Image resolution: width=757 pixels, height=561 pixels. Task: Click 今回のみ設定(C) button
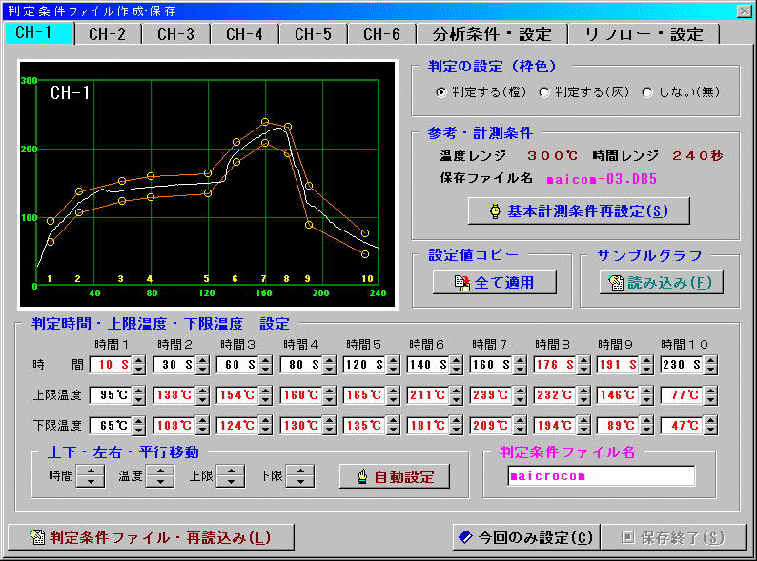[x=526, y=537]
